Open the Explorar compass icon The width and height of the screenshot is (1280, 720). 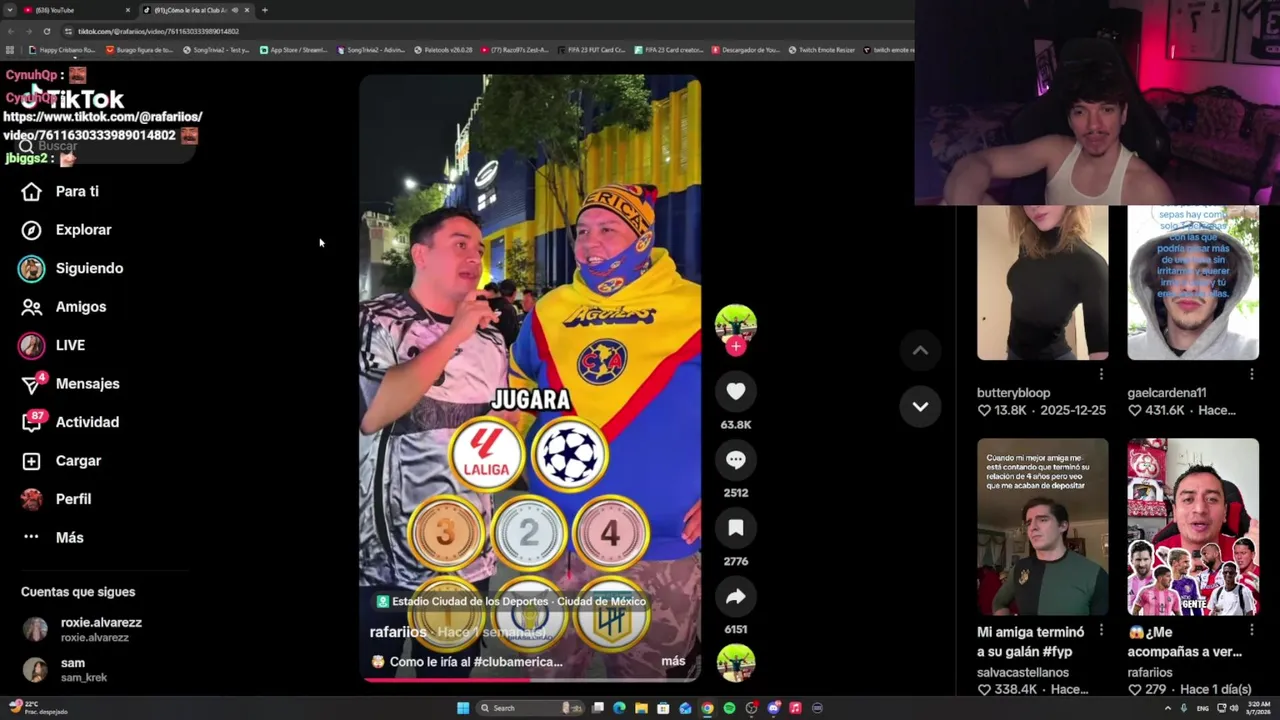pyautogui.click(x=32, y=230)
